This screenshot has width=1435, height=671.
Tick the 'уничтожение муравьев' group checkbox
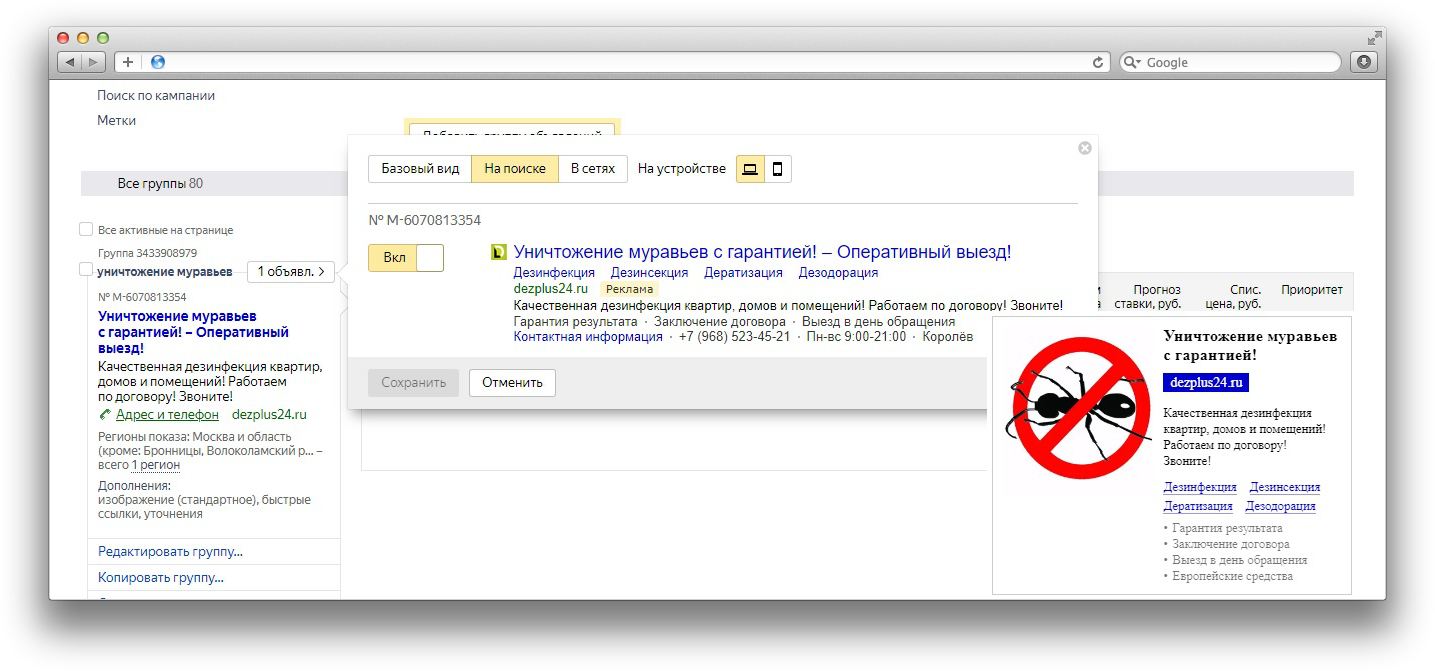click(x=86, y=270)
